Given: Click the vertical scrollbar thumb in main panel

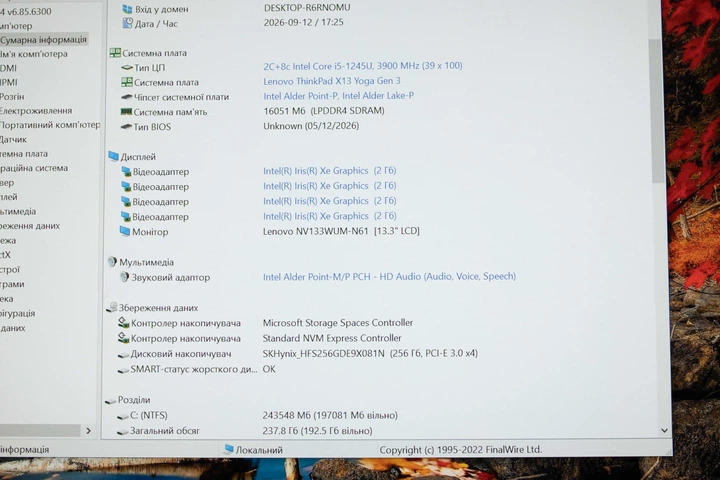Looking at the screenshot, I should coord(658,110).
